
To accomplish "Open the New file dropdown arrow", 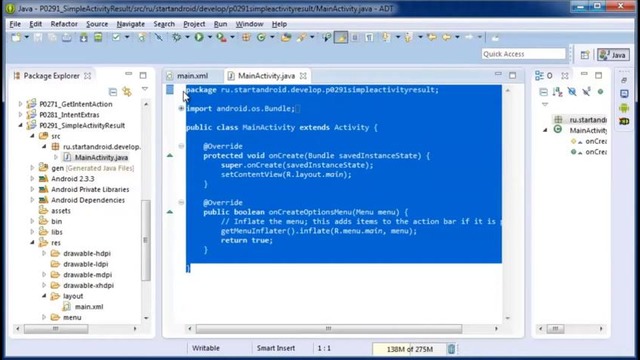I will coord(27,38).
